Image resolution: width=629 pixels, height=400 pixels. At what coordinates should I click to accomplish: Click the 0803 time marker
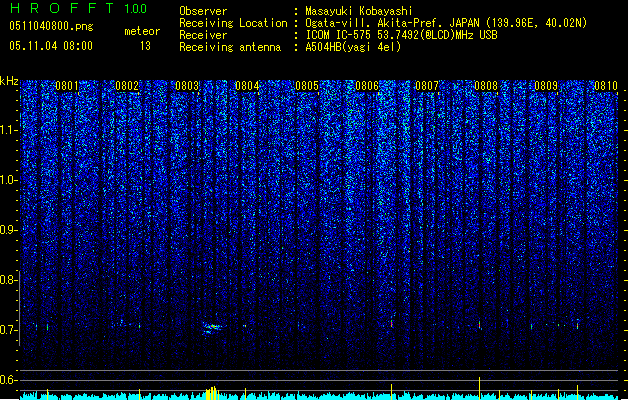pyautogui.click(x=187, y=86)
